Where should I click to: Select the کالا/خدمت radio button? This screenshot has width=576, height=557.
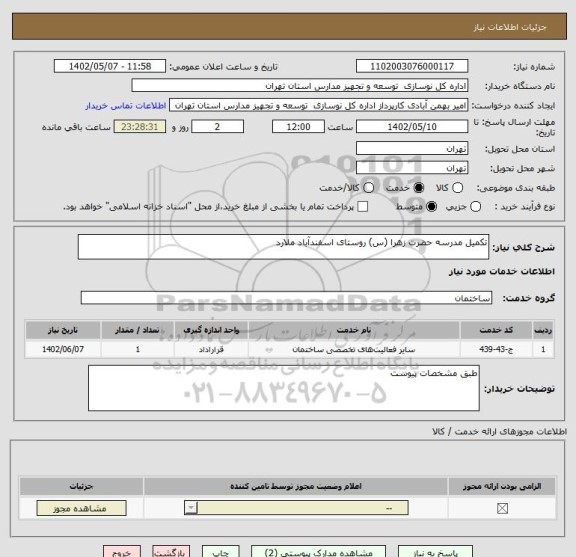(368, 188)
